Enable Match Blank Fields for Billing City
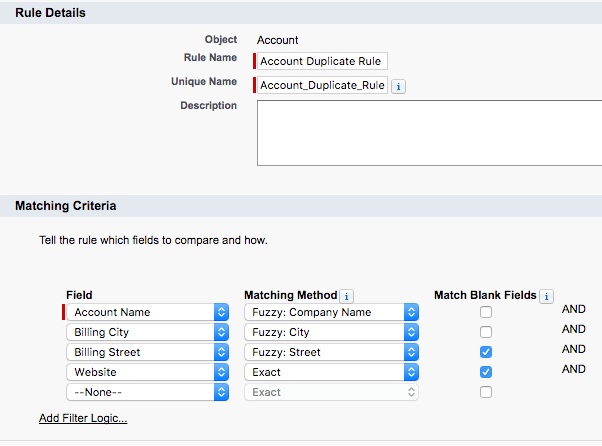 click(x=486, y=332)
